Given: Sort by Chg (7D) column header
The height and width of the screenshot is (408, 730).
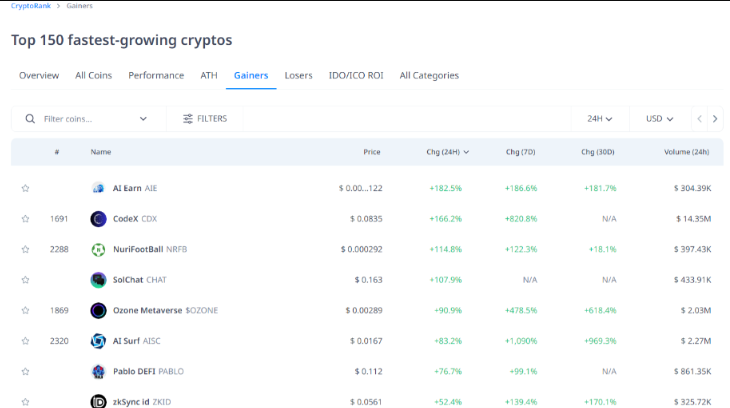Looking at the screenshot, I should pos(520,152).
